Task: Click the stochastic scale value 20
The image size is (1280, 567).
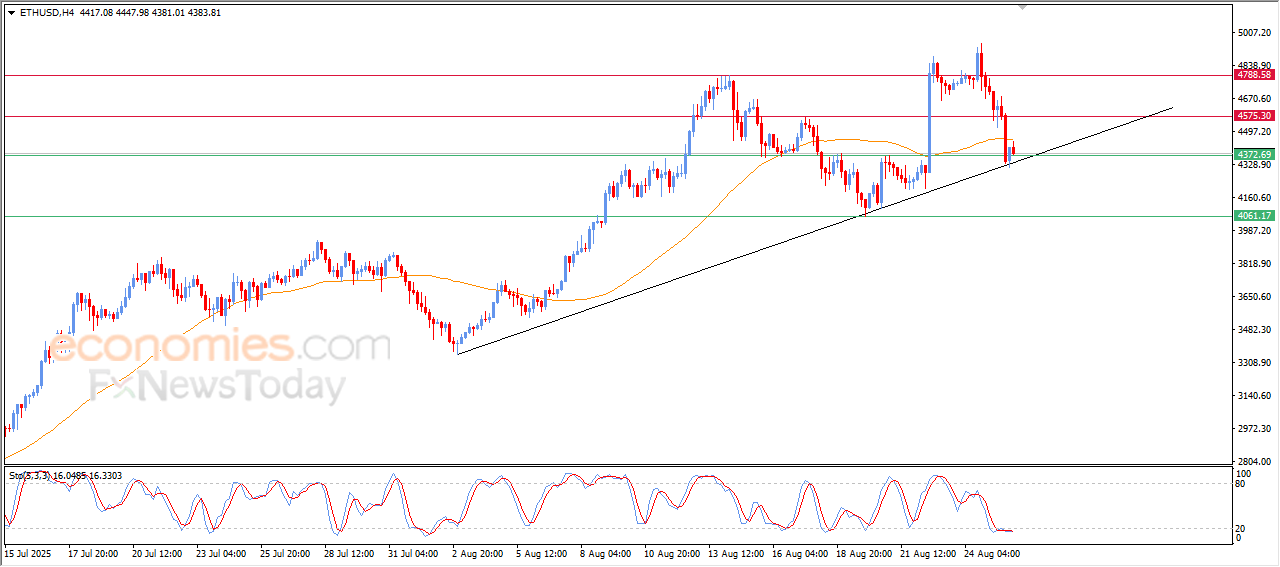Action: [x=1241, y=528]
